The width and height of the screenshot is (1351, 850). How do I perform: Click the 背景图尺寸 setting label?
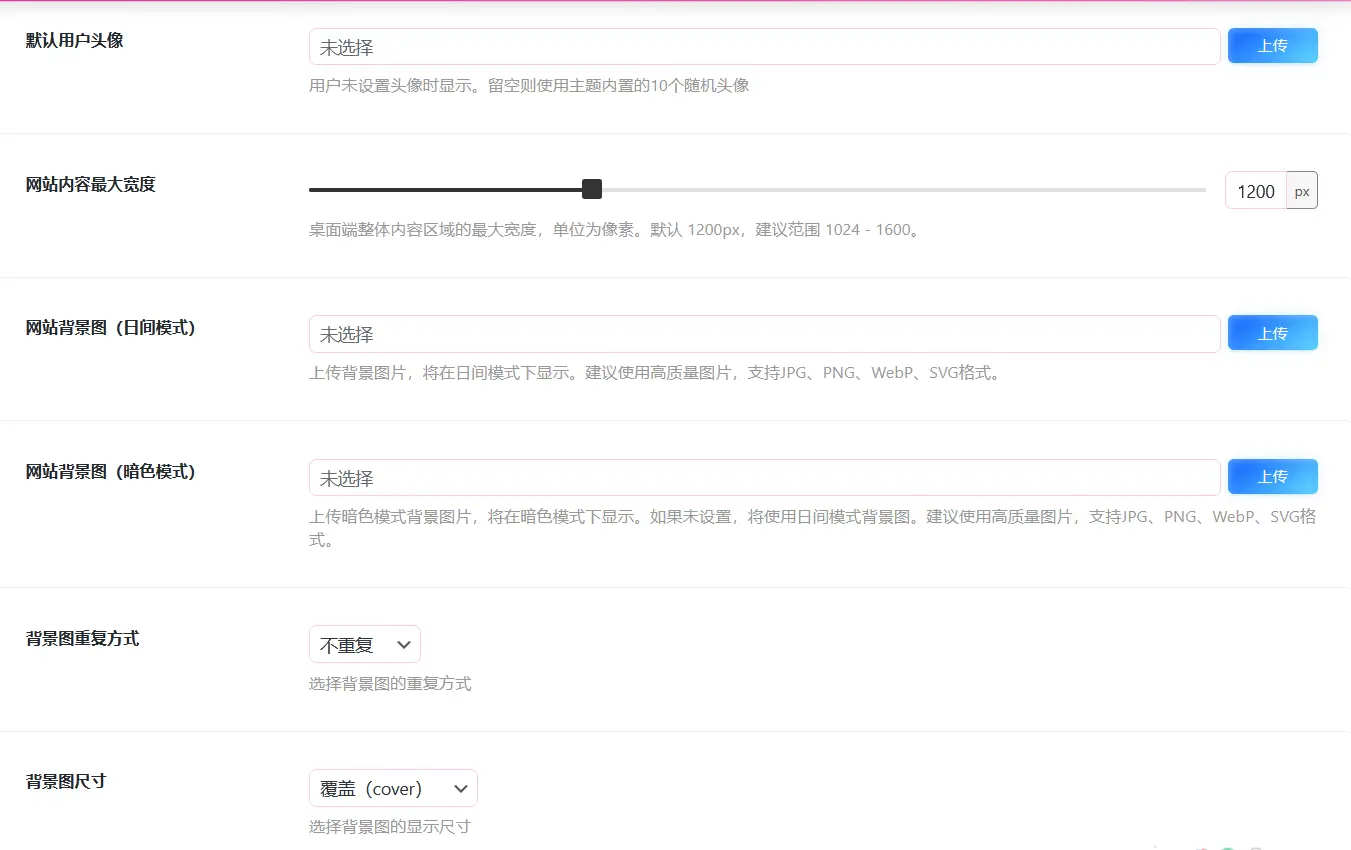pyautogui.click(x=66, y=782)
